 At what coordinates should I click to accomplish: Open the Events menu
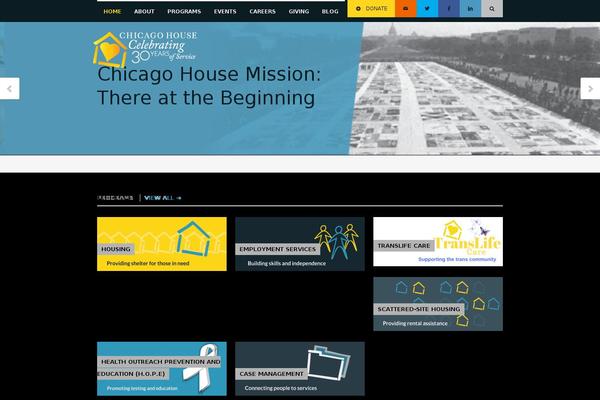tap(225, 11)
